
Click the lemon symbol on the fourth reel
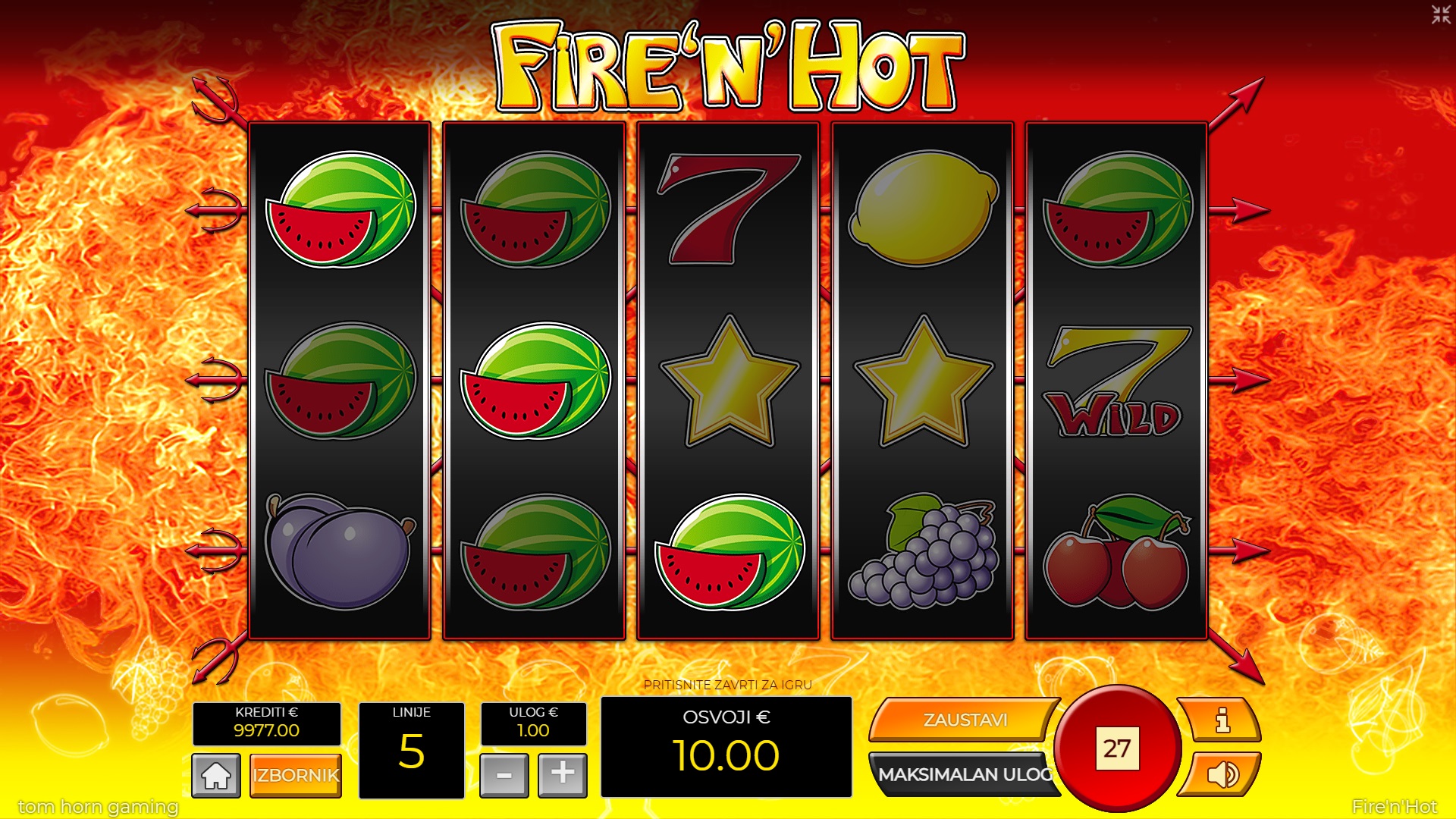click(923, 209)
